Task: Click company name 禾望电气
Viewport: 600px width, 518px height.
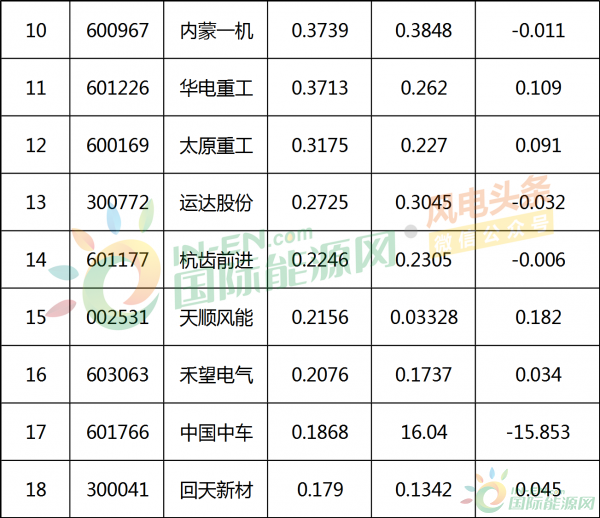Action: click(216, 375)
